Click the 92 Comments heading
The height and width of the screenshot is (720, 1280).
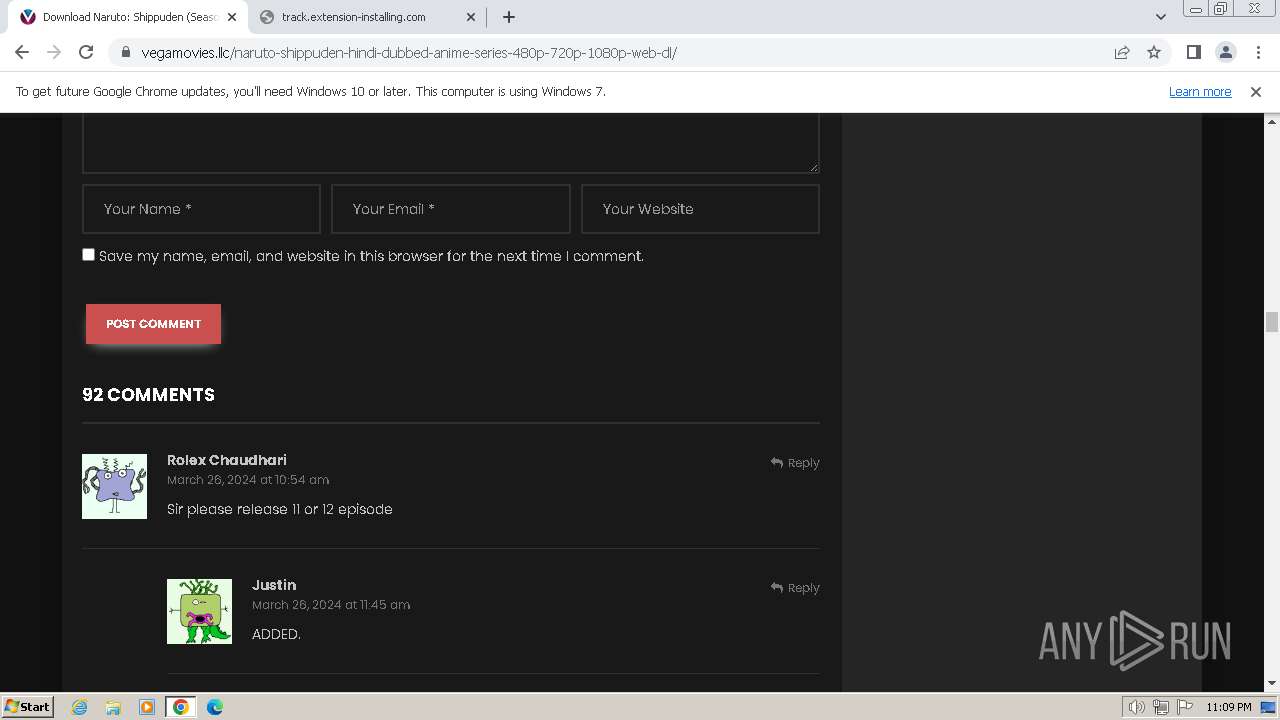(x=148, y=395)
